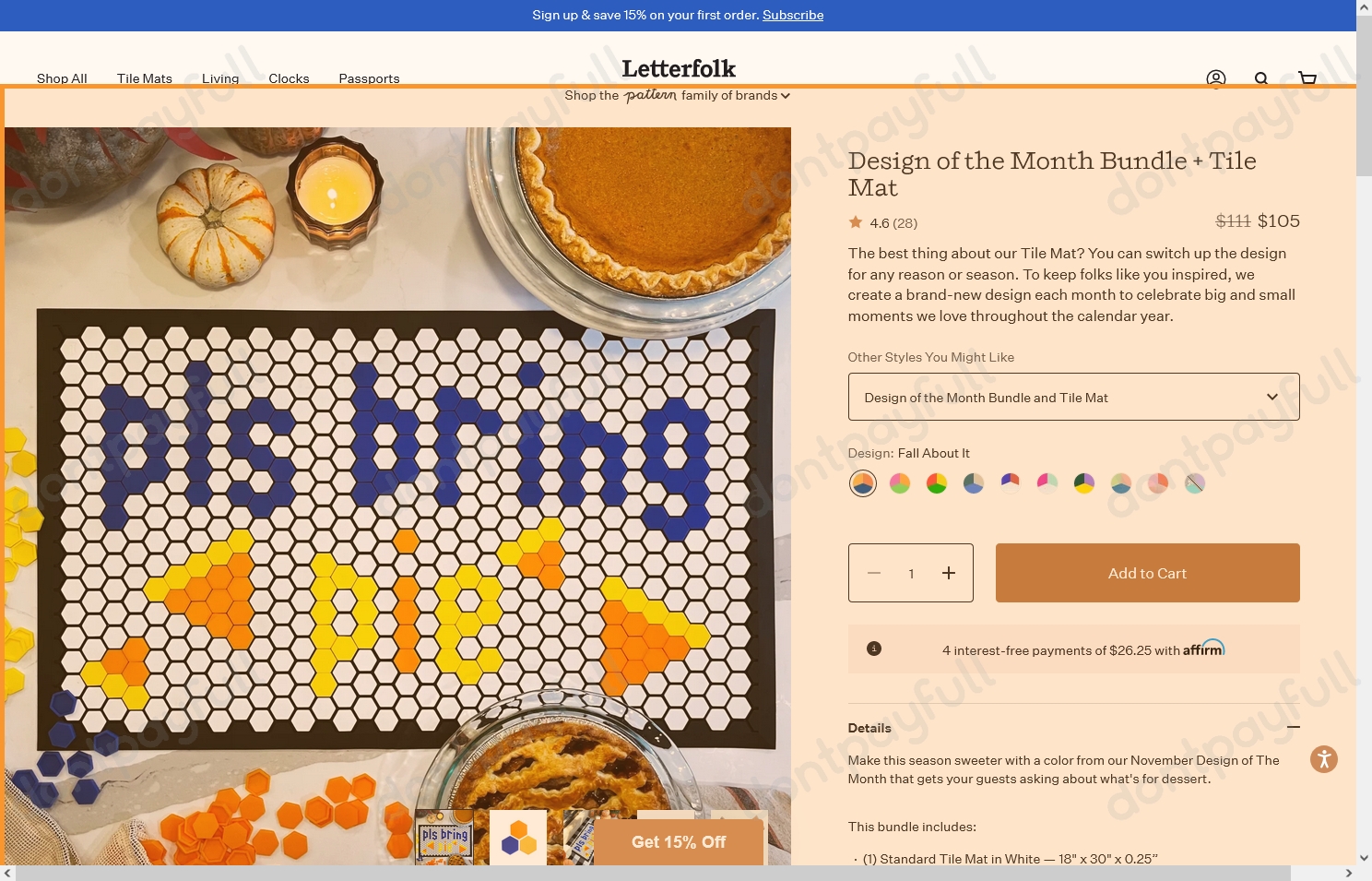Open the account profile icon
1372x881 pixels.
click(x=1215, y=78)
